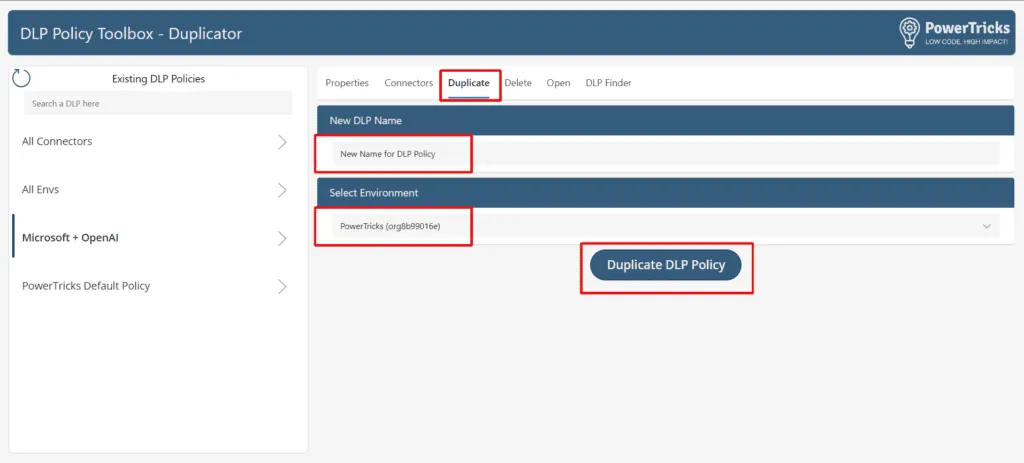The width and height of the screenshot is (1024, 463).
Task: Open the PowerTricks Default Policy chevron
Action: click(x=282, y=287)
